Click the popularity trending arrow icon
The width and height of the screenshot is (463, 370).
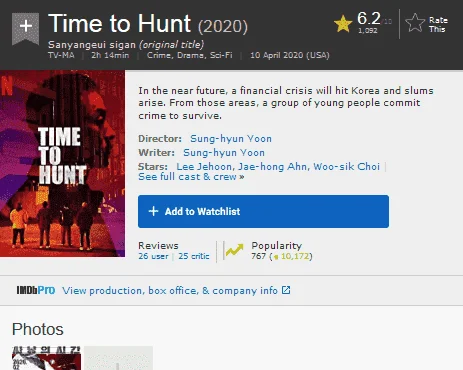[234, 250]
